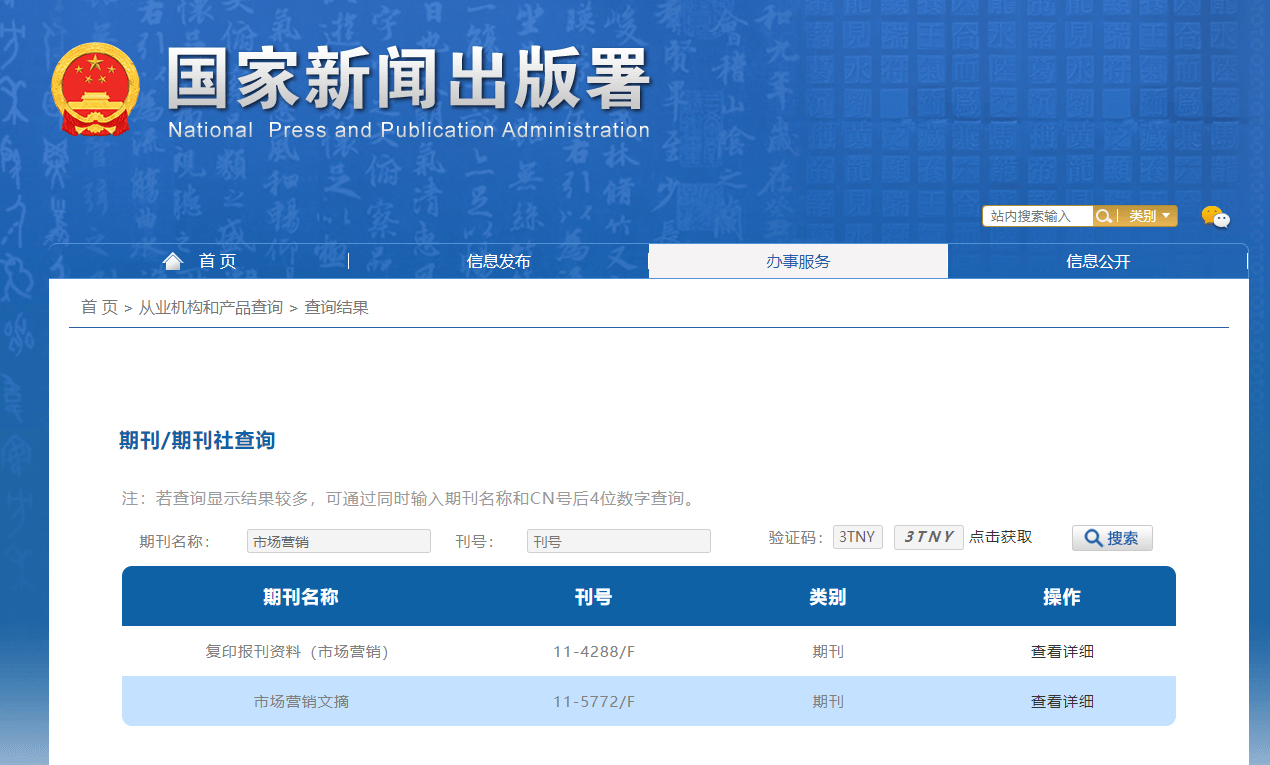Click the 11-4288/F journal number
The height and width of the screenshot is (765, 1270).
coord(594,651)
